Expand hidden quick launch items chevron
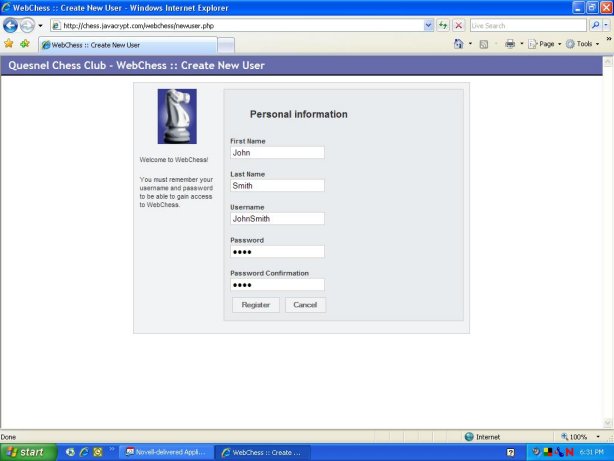Viewport: 614px width, 461px height. 112,449
